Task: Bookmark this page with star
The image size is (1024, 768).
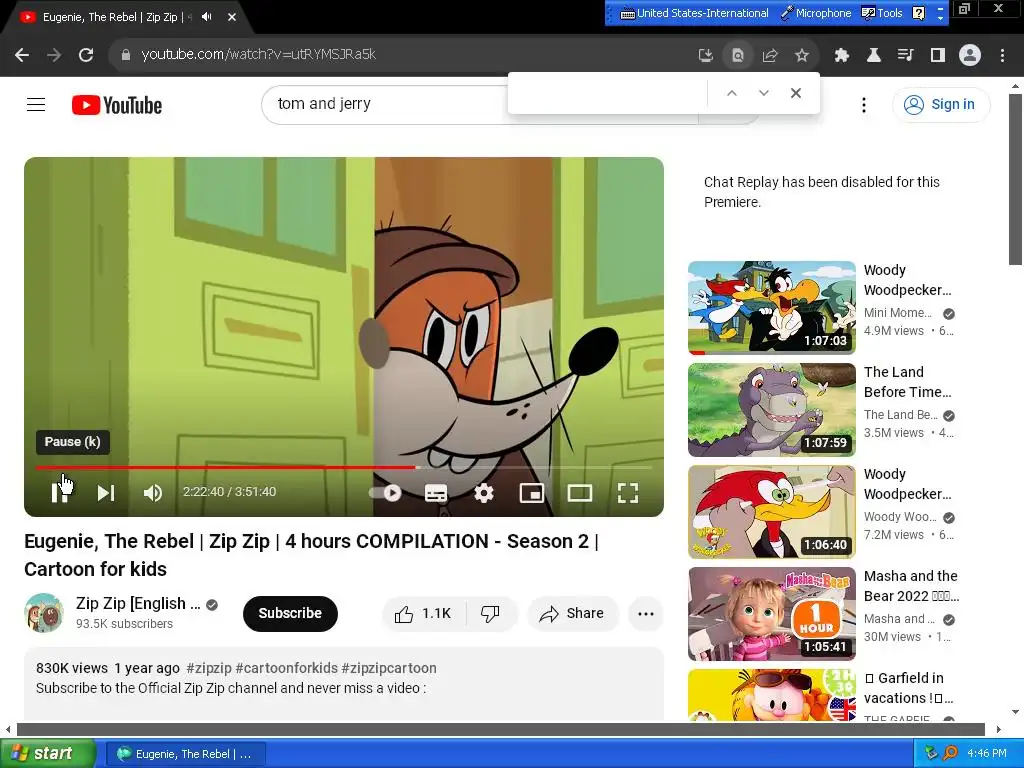Action: pyautogui.click(x=801, y=55)
